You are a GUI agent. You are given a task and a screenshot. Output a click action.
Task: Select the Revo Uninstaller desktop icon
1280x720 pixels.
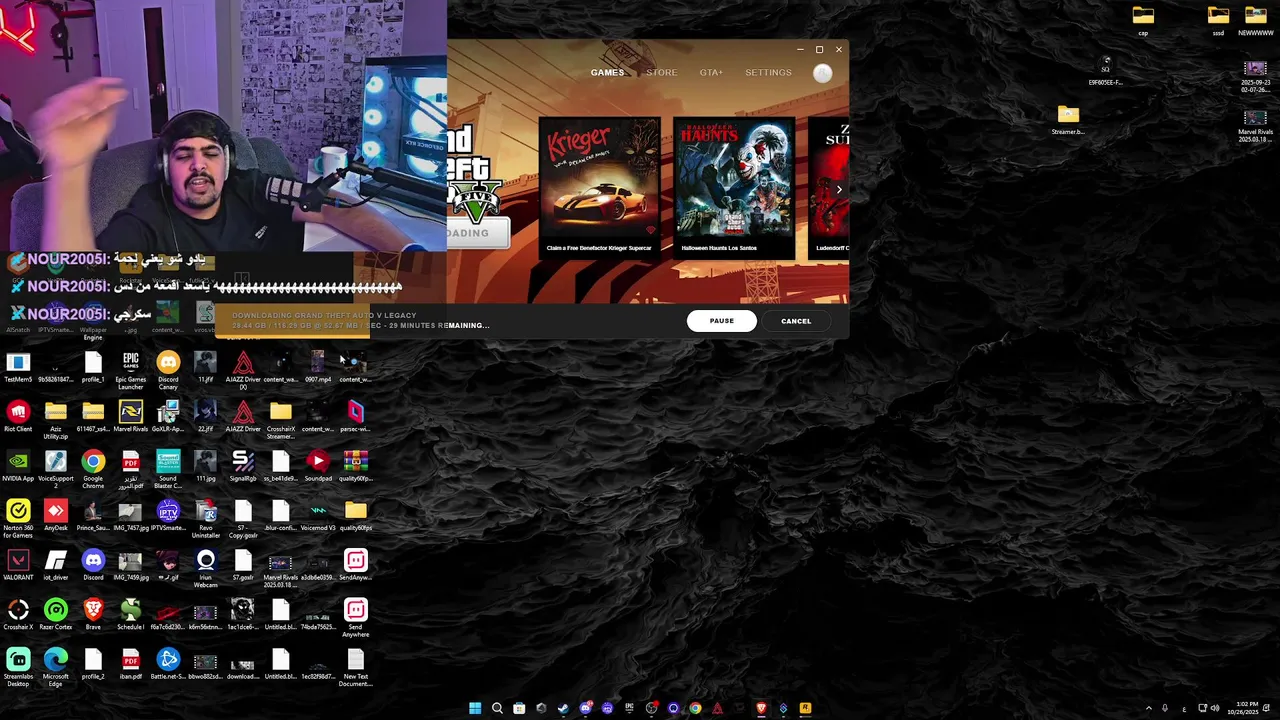point(205,517)
